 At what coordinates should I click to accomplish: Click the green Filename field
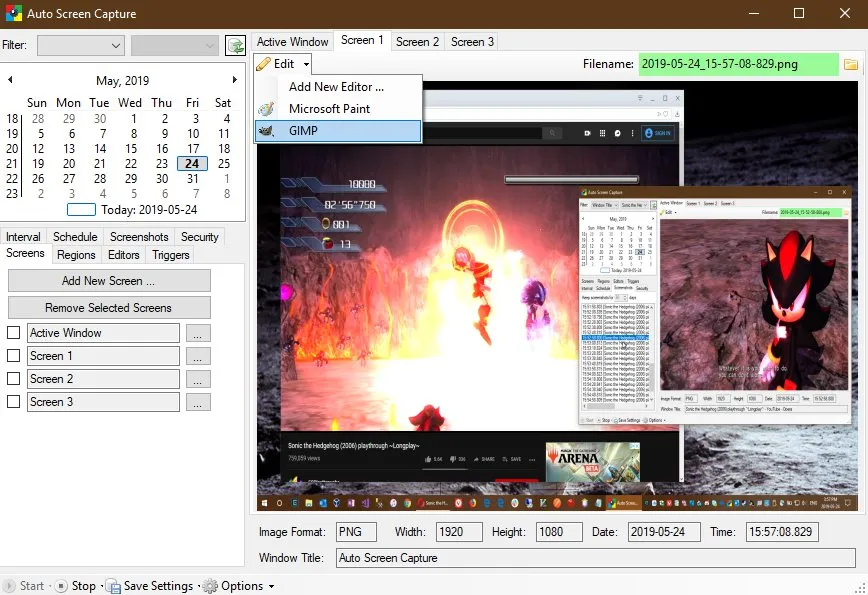tap(738, 64)
